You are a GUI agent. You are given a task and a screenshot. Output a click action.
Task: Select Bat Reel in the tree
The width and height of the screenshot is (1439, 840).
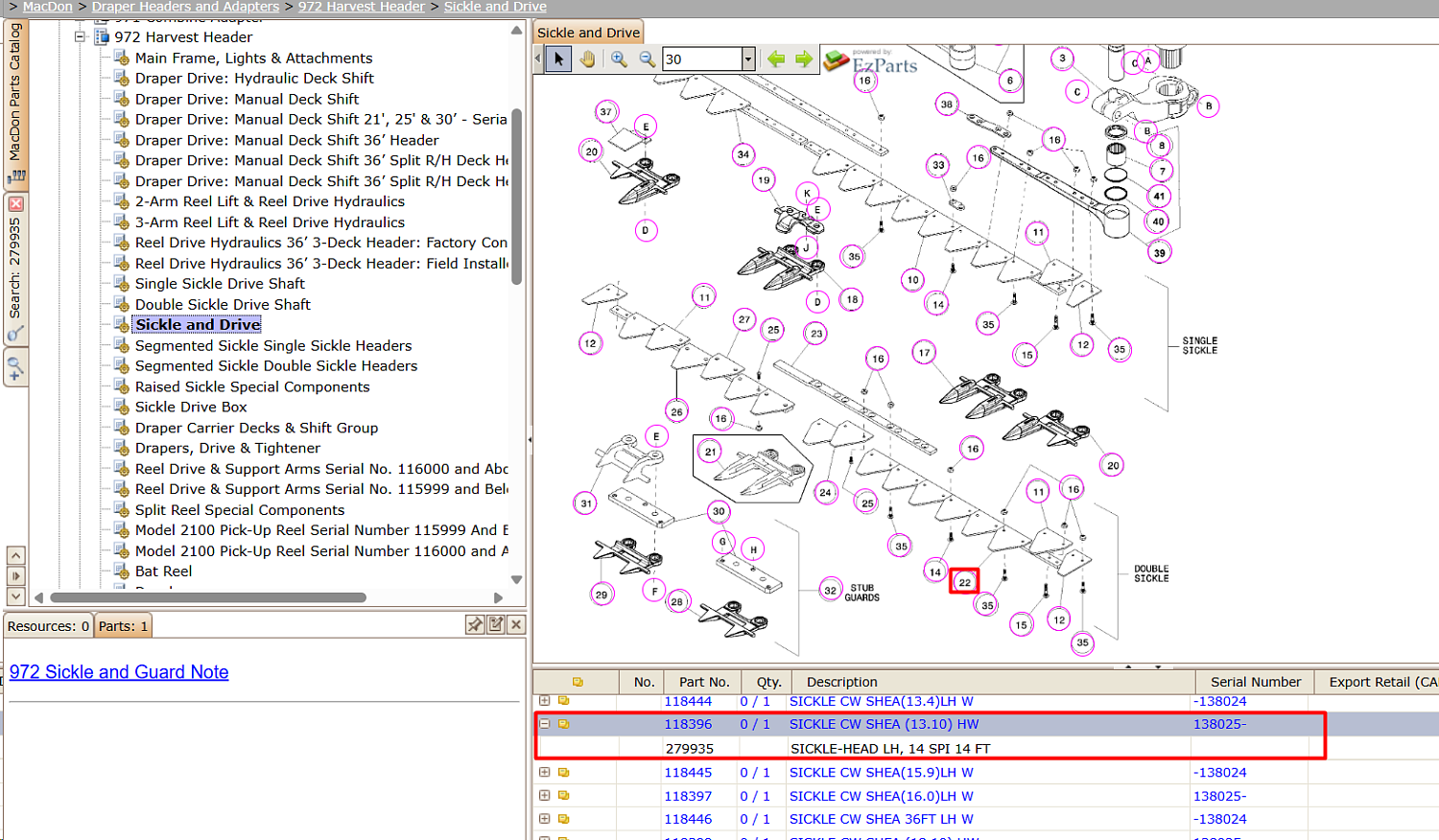[x=163, y=572]
